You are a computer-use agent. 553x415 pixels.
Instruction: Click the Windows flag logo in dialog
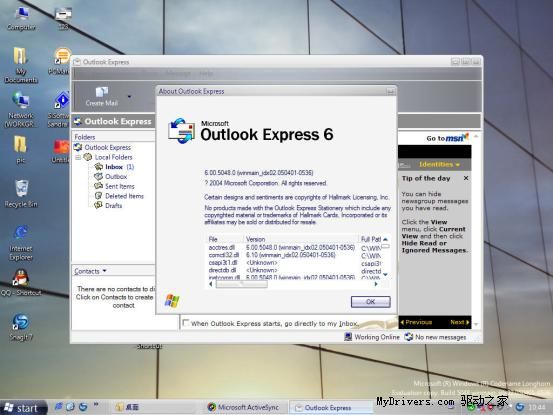[172, 301]
